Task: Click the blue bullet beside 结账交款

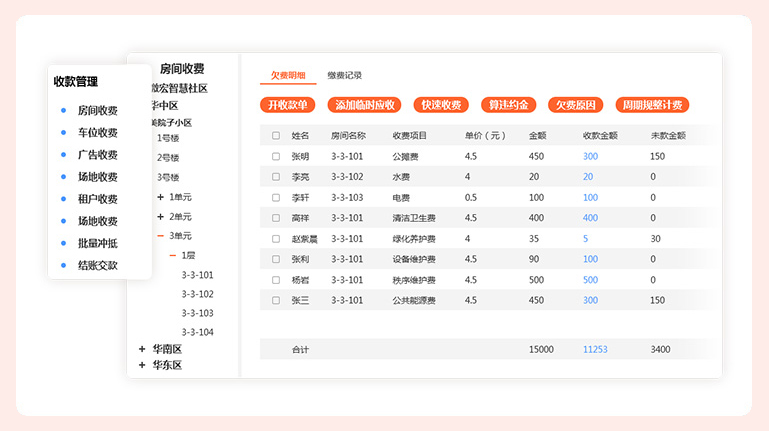Action: click(64, 265)
